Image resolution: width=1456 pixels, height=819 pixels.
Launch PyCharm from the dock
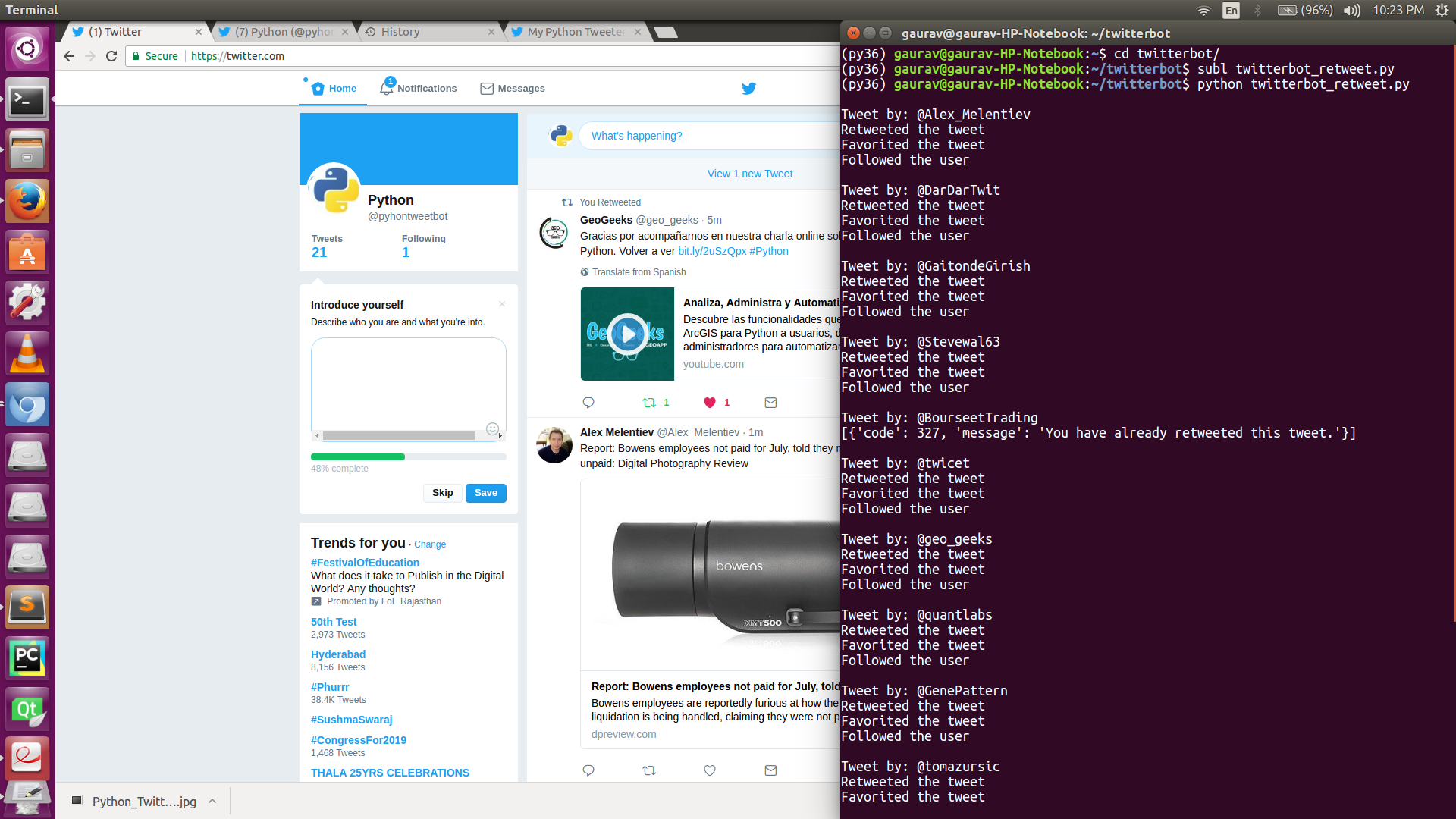pos(27,658)
